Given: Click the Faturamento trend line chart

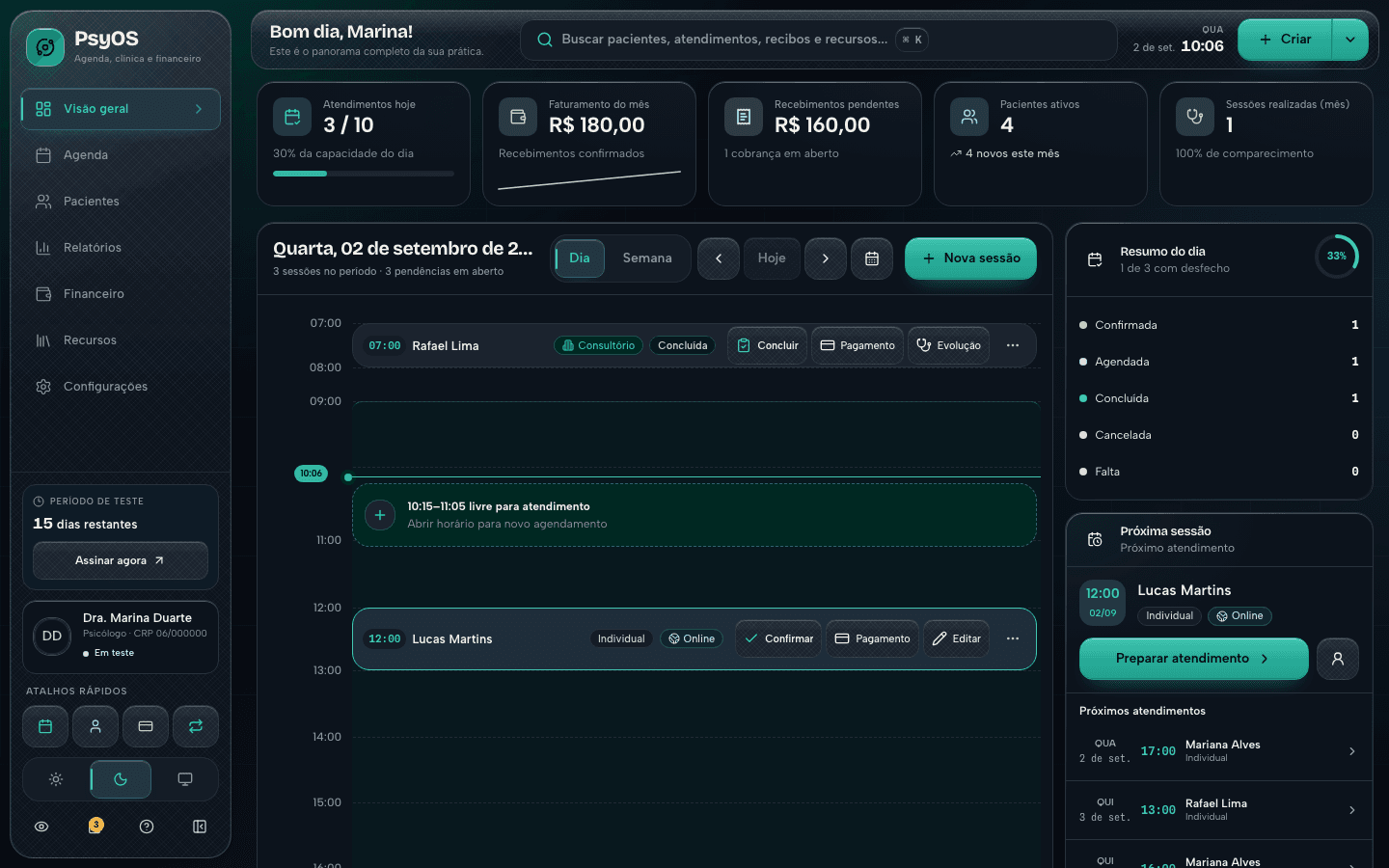Looking at the screenshot, I should click(x=589, y=180).
